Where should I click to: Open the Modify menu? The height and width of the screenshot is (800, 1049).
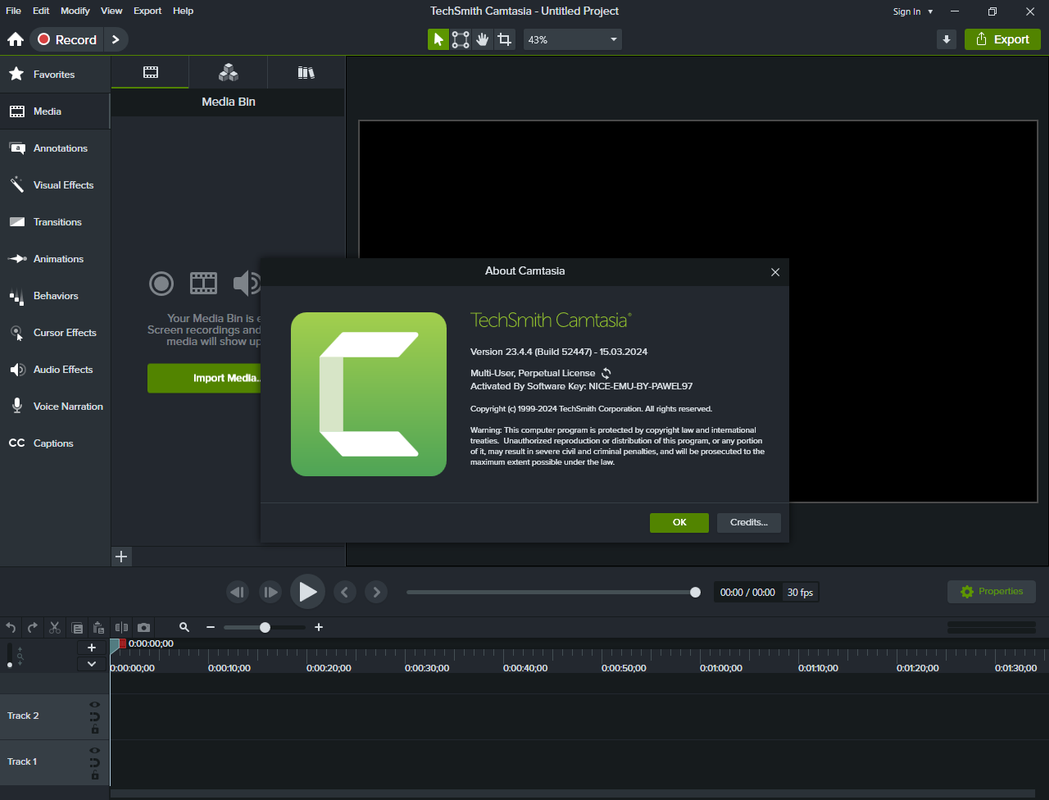point(75,11)
